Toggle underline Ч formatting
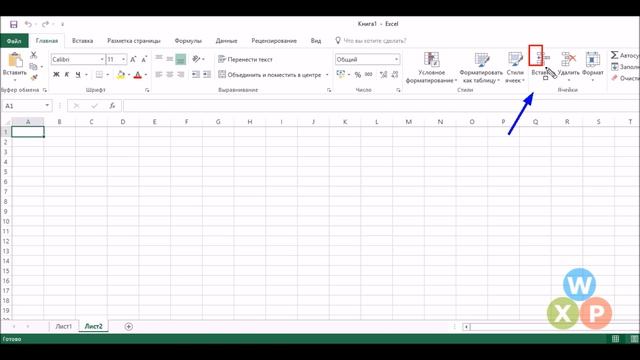 pos(78,75)
